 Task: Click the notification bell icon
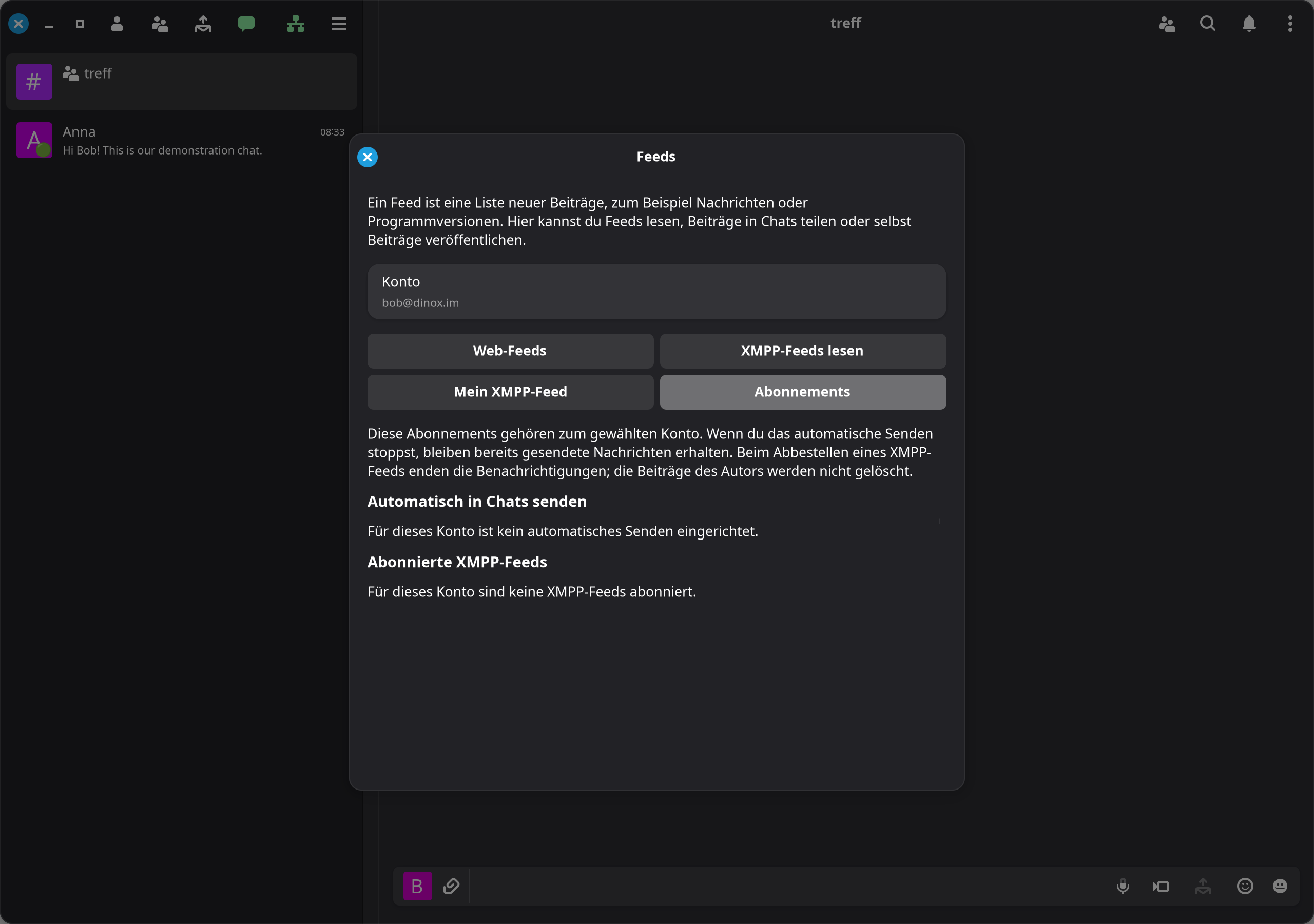pyautogui.click(x=1249, y=24)
